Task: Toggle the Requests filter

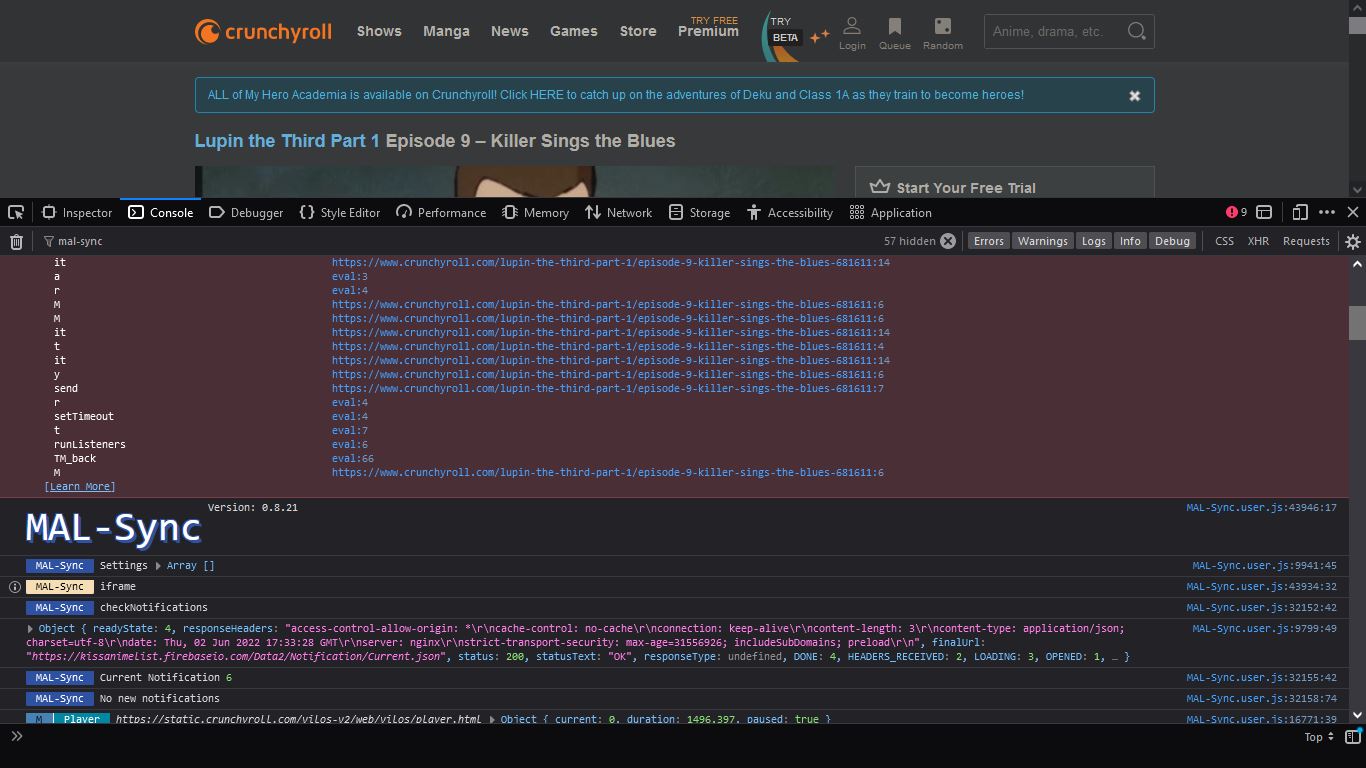Action: click(1306, 241)
